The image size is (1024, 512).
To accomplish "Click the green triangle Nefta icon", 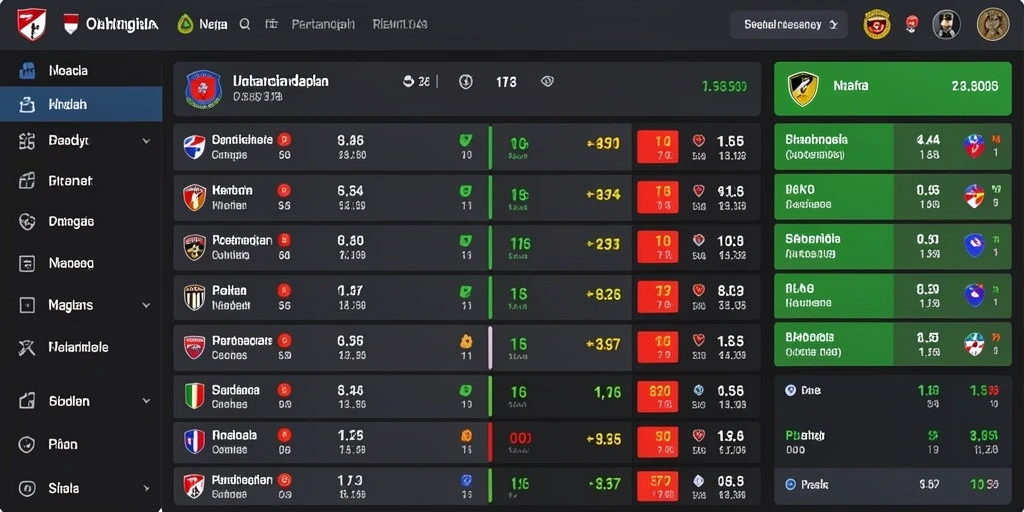I will (x=185, y=25).
